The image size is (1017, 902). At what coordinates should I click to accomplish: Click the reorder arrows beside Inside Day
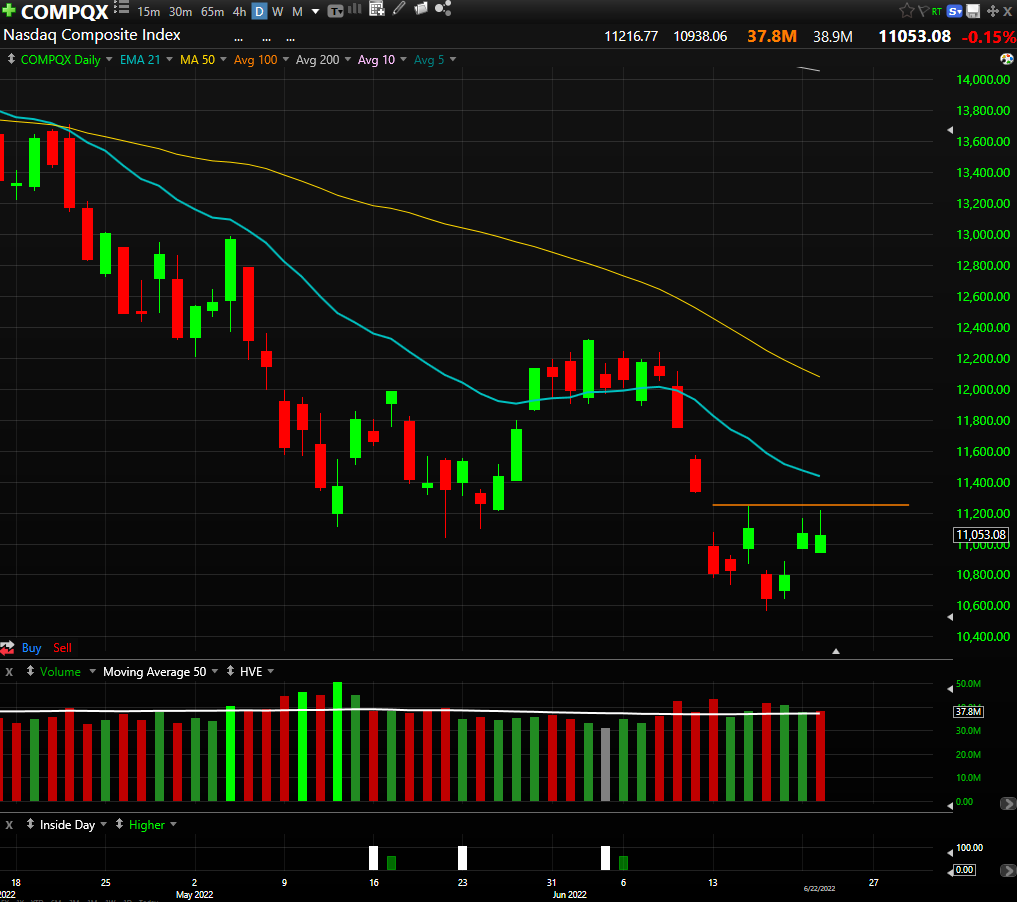(x=30, y=824)
